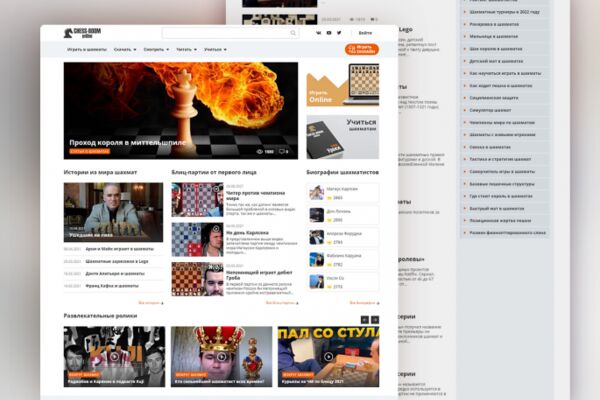This screenshot has width=600, height=400.
Task: Open 'Рокировка в шахматах' in back window sidebar
Action: click(494, 24)
